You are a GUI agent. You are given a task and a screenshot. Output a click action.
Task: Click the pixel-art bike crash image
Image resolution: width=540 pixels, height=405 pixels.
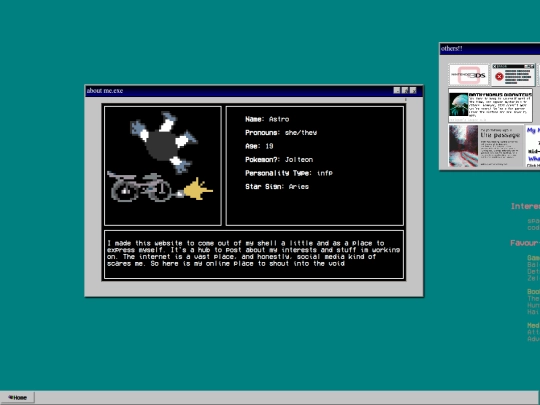point(163,166)
